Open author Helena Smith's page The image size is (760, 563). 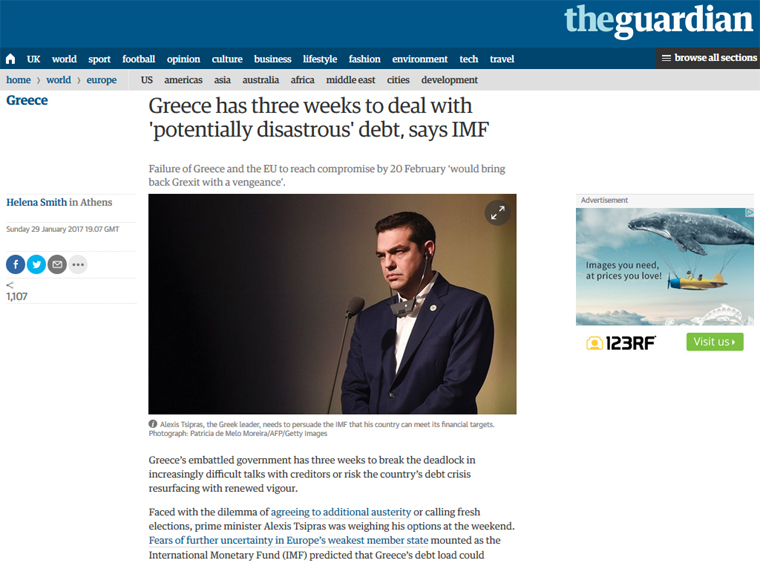pos(36,202)
